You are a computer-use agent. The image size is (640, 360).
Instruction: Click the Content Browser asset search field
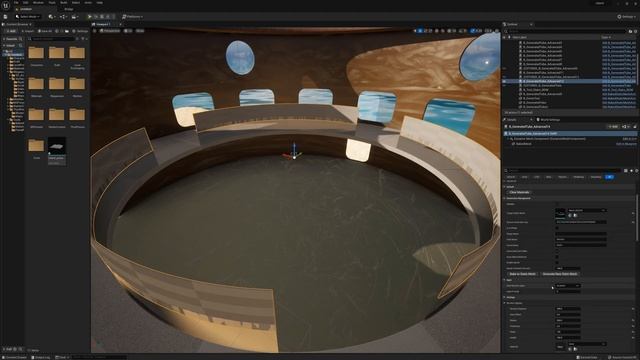pyautogui.click(x=53, y=39)
